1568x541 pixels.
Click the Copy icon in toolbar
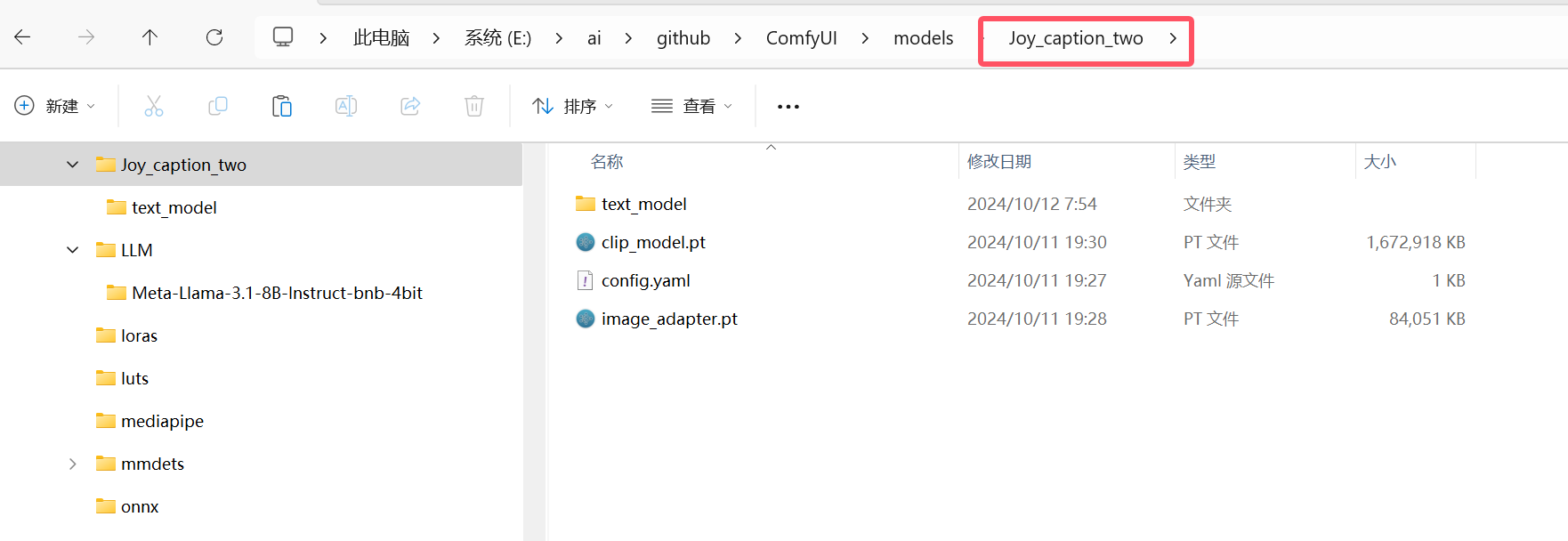pyautogui.click(x=218, y=107)
